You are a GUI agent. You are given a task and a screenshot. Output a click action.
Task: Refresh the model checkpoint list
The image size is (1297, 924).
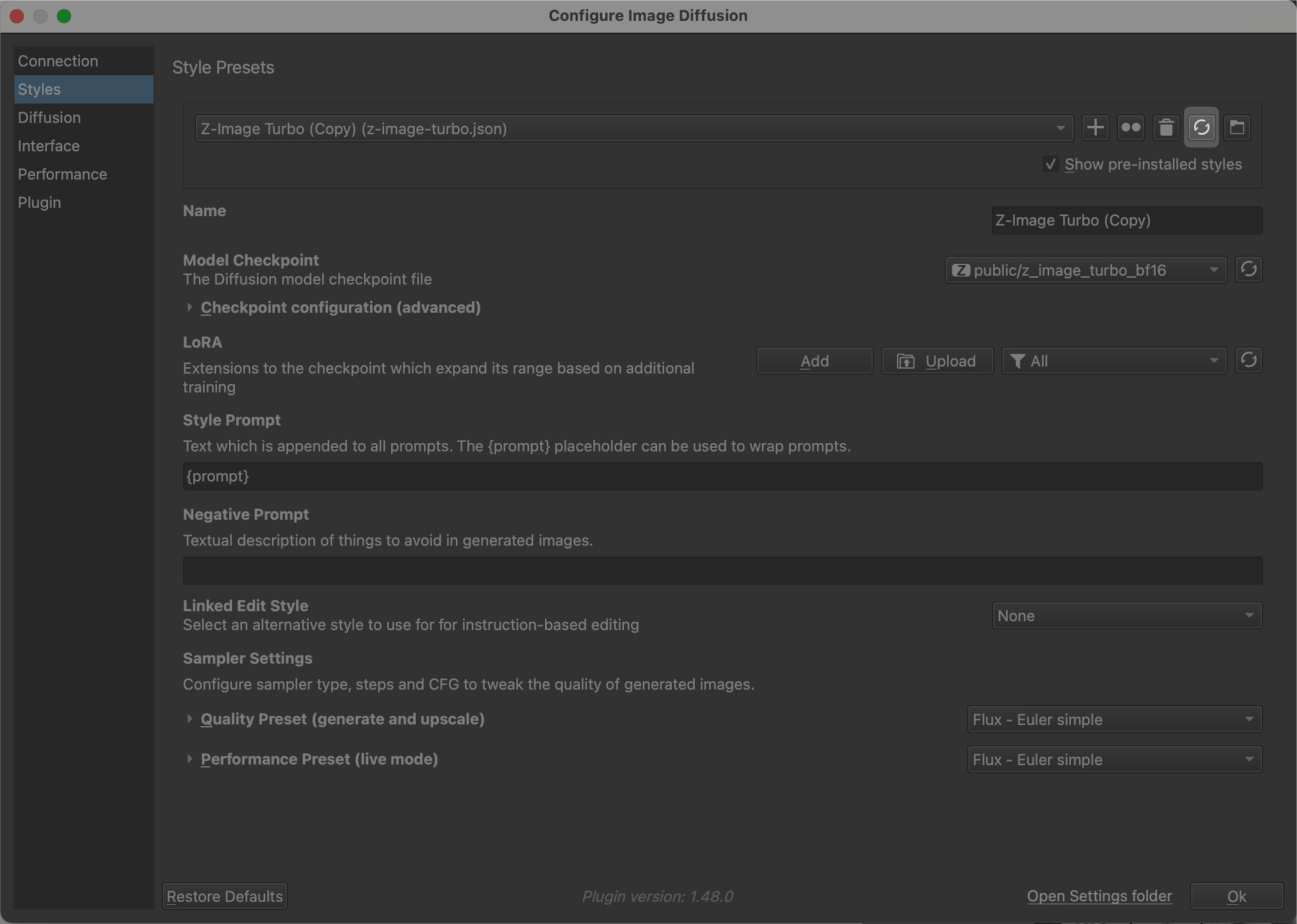click(1248, 269)
